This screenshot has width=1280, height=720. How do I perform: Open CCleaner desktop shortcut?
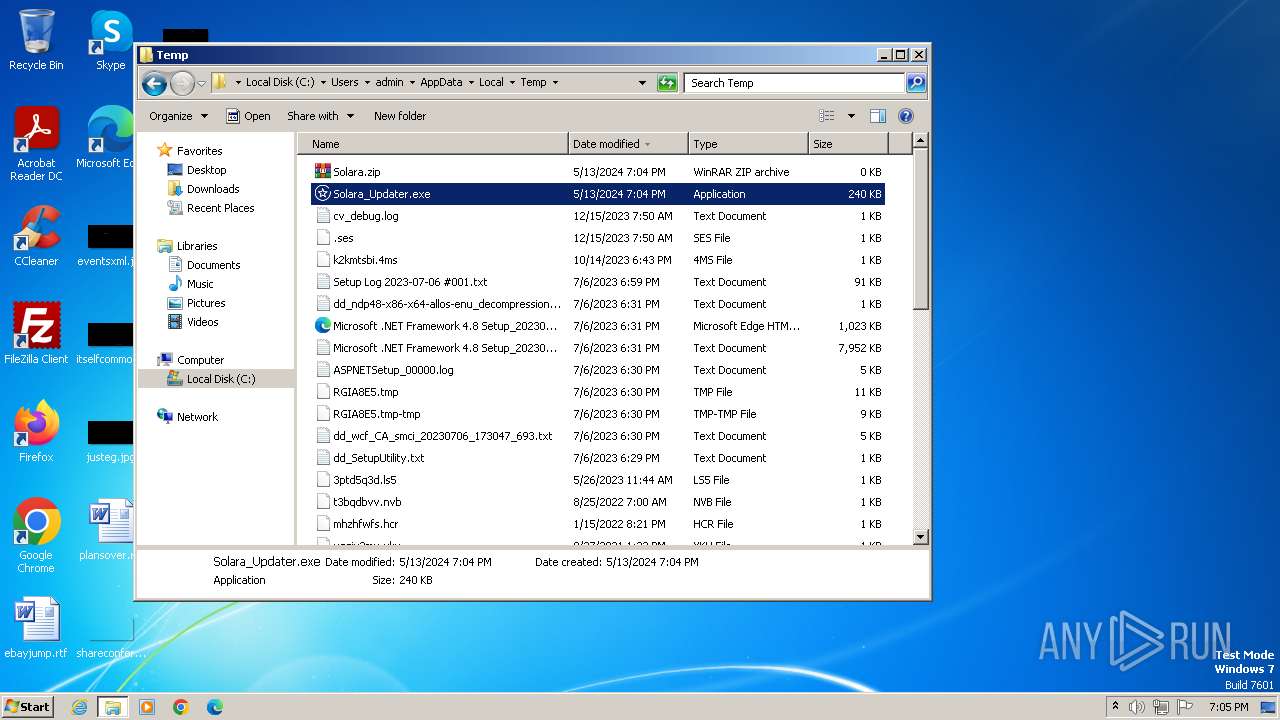tap(36, 236)
